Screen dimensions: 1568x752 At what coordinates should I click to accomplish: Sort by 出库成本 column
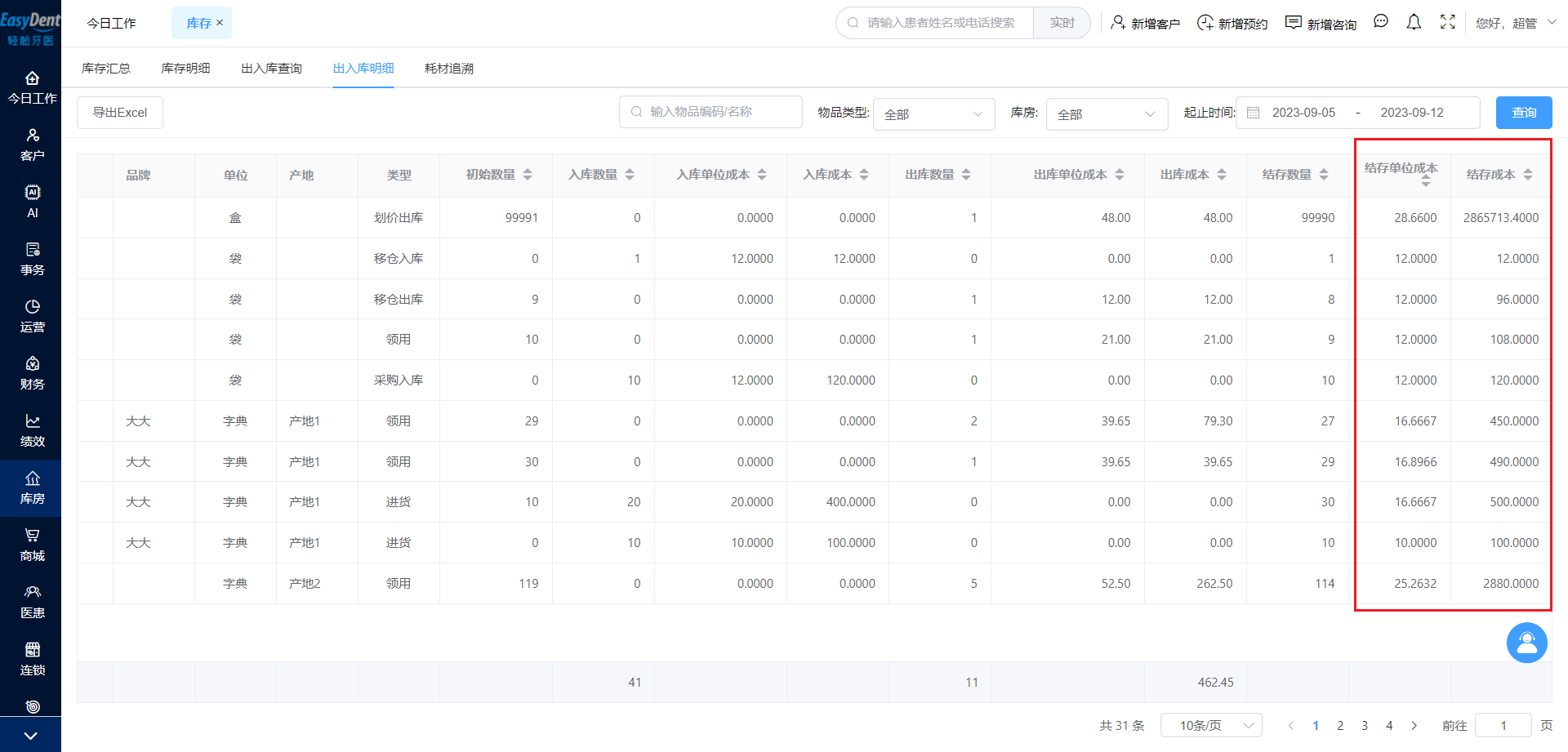[1222, 175]
